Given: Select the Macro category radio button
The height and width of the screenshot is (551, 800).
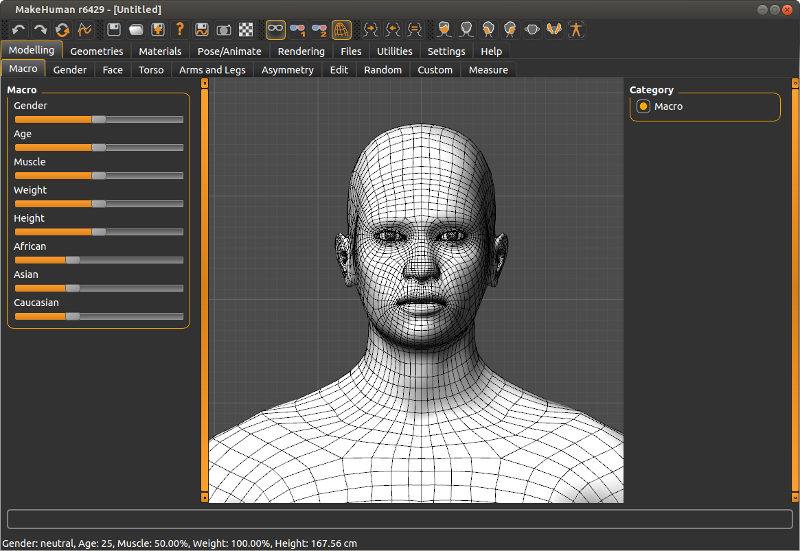Looking at the screenshot, I should (644, 106).
